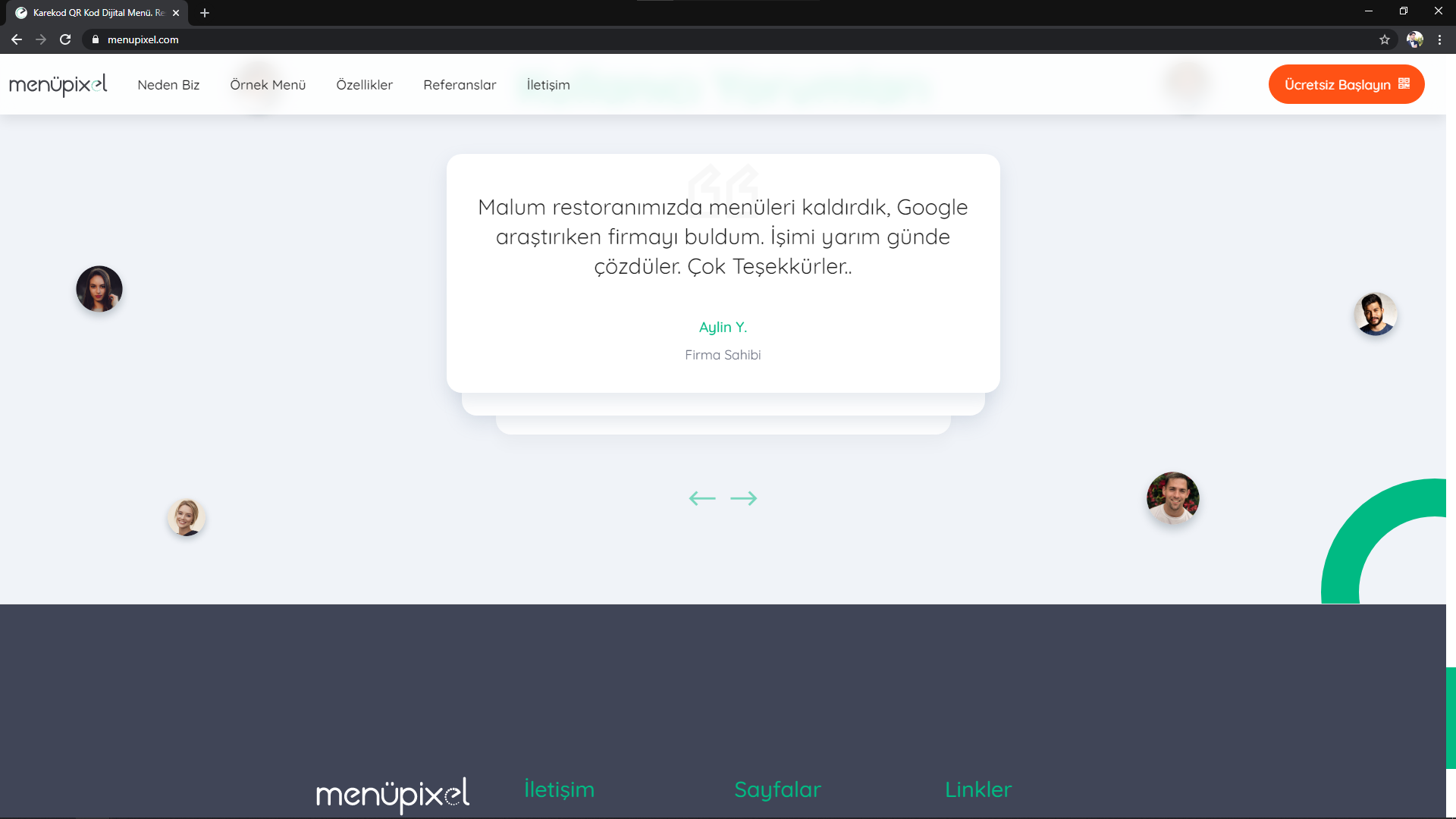This screenshot has height=819, width=1456.
Task: Open the Chrome three-dot menu
Action: (1439, 39)
